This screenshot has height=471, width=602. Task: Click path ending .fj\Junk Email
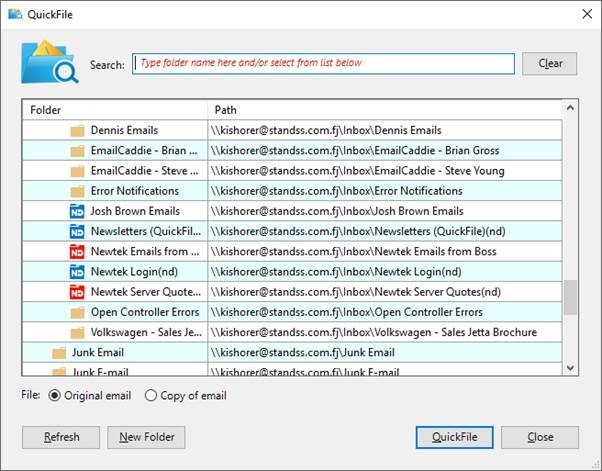coord(303,352)
